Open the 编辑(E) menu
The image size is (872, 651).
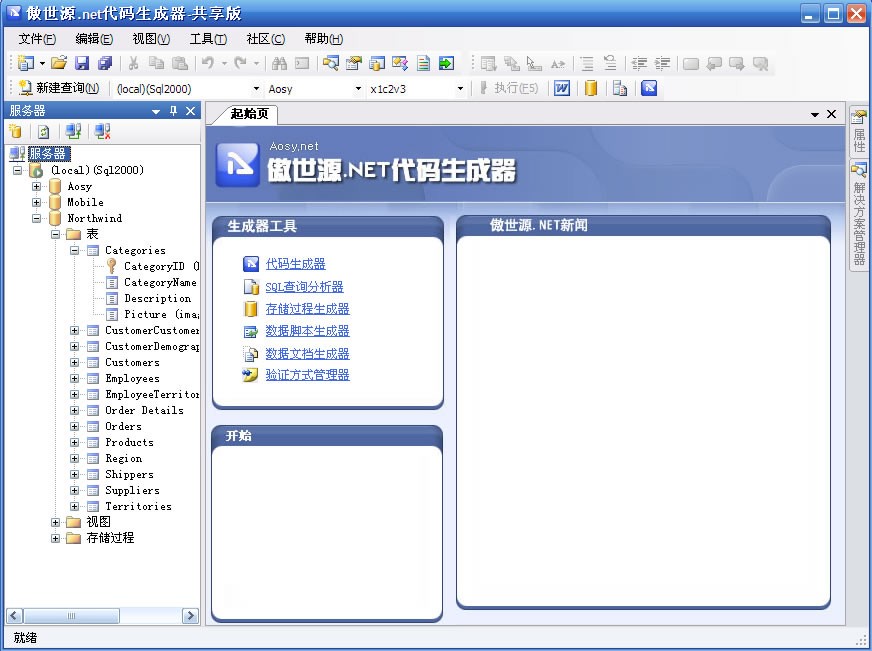(94, 39)
